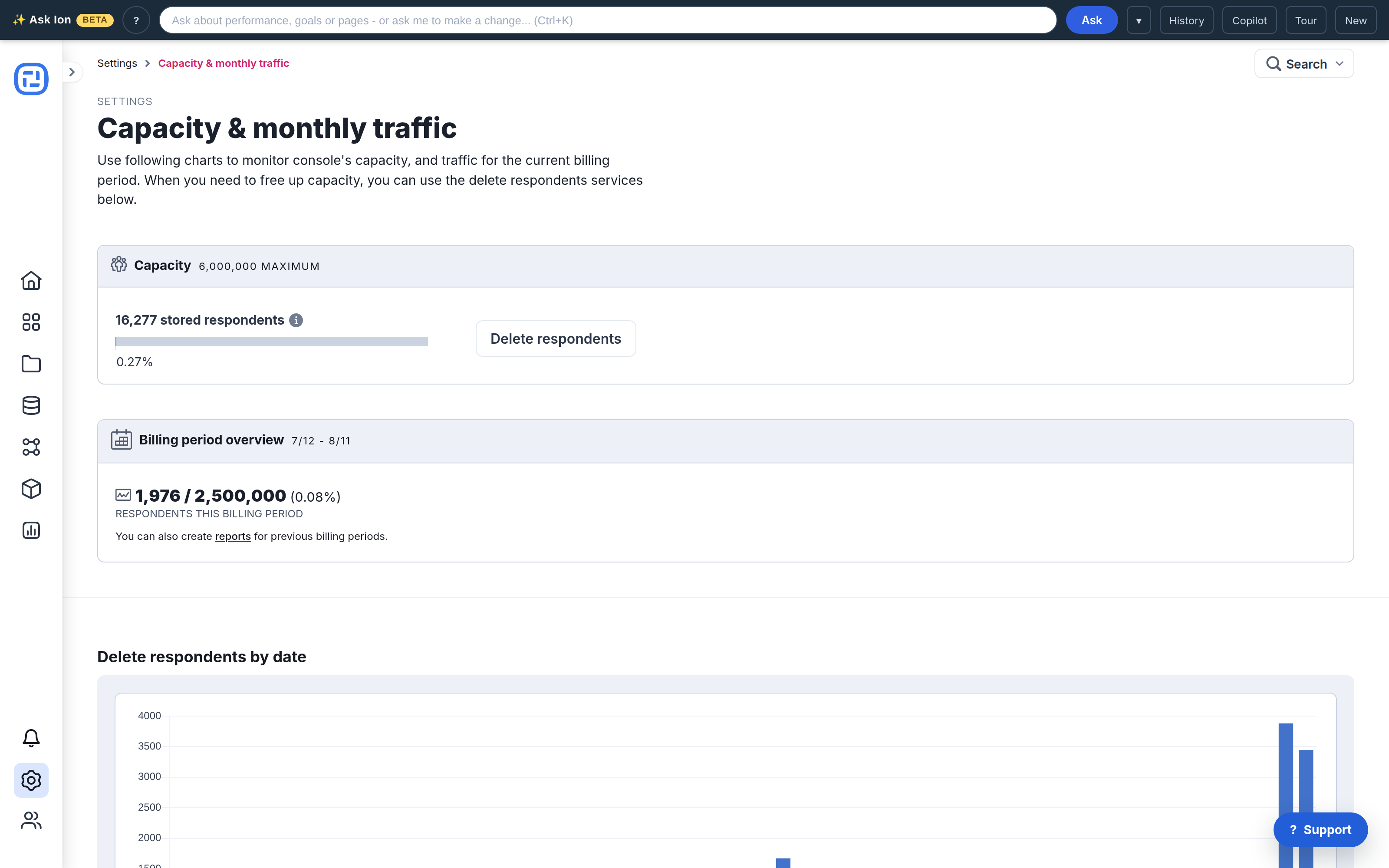The height and width of the screenshot is (868, 1389).
Task: Open the Support chat button
Action: tap(1320, 829)
